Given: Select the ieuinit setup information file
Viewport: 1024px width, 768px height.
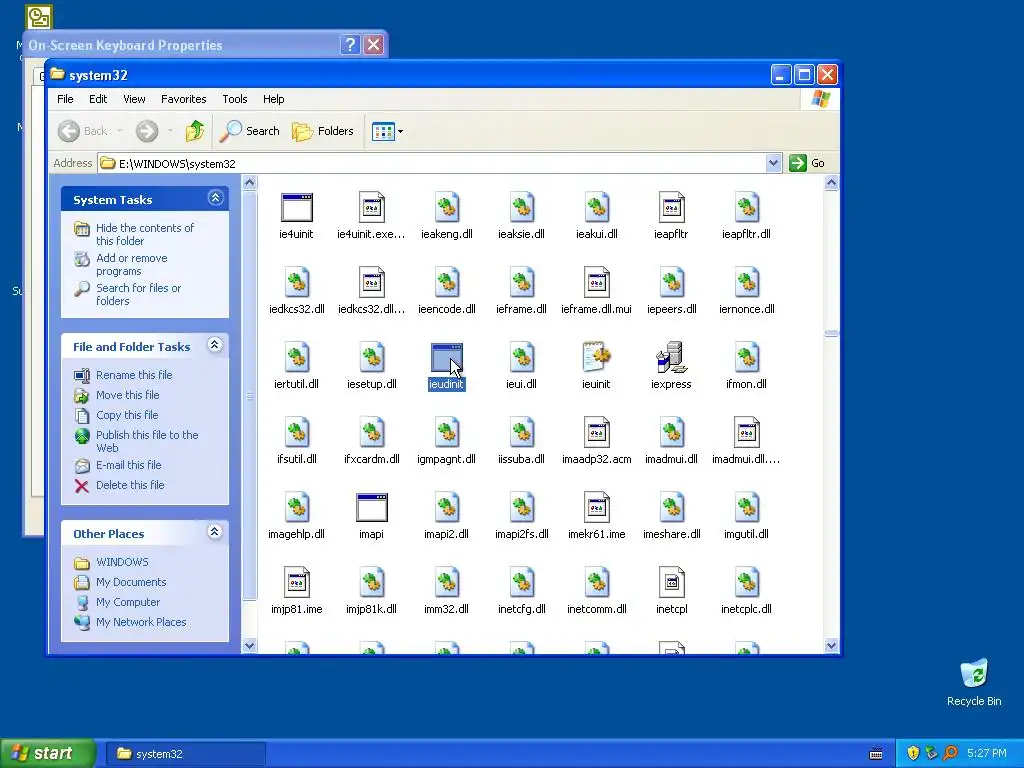Looking at the screenshot, I should point(596,358).
